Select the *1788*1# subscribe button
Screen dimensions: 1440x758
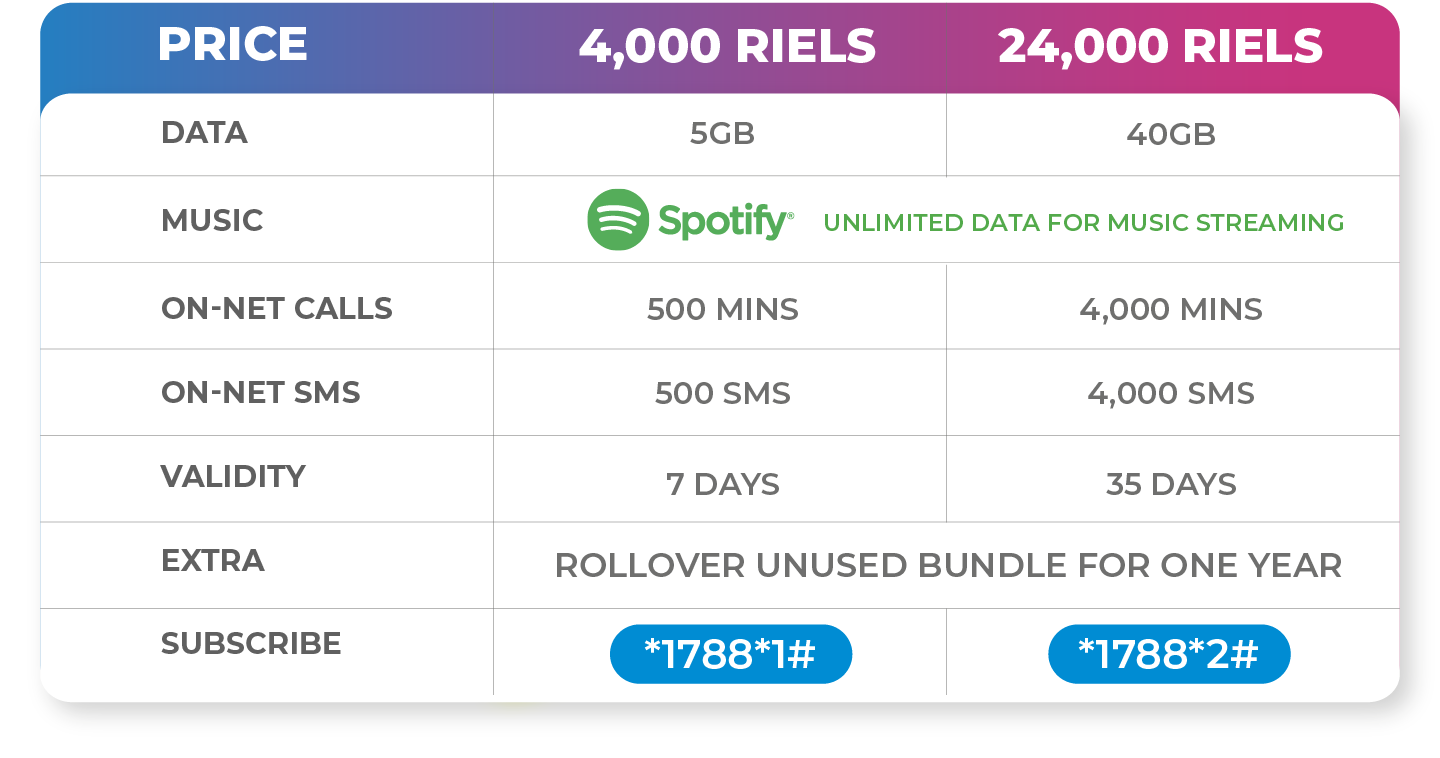pos(731,654)
